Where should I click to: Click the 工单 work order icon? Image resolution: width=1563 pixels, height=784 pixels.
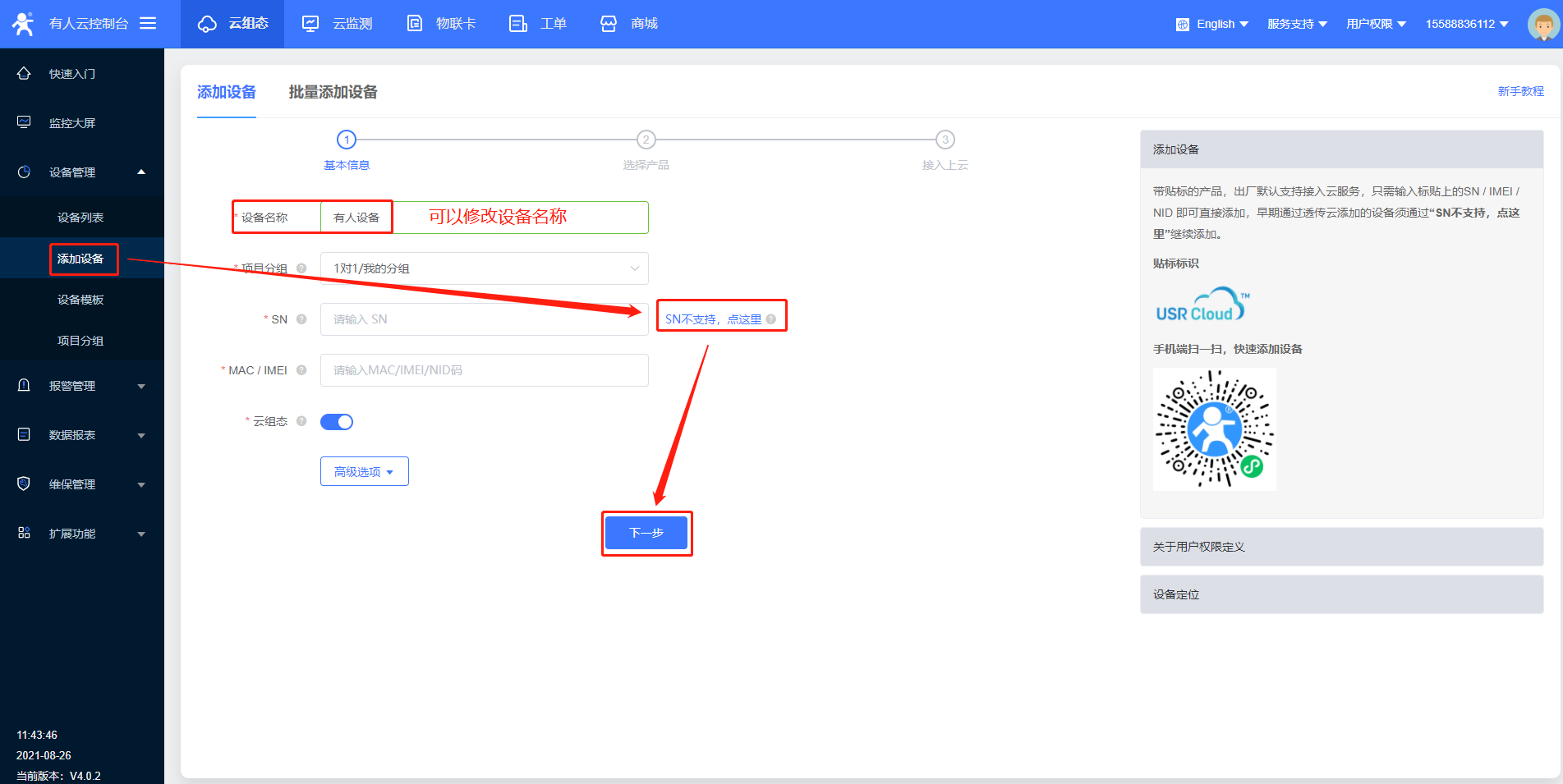point(517,24)
